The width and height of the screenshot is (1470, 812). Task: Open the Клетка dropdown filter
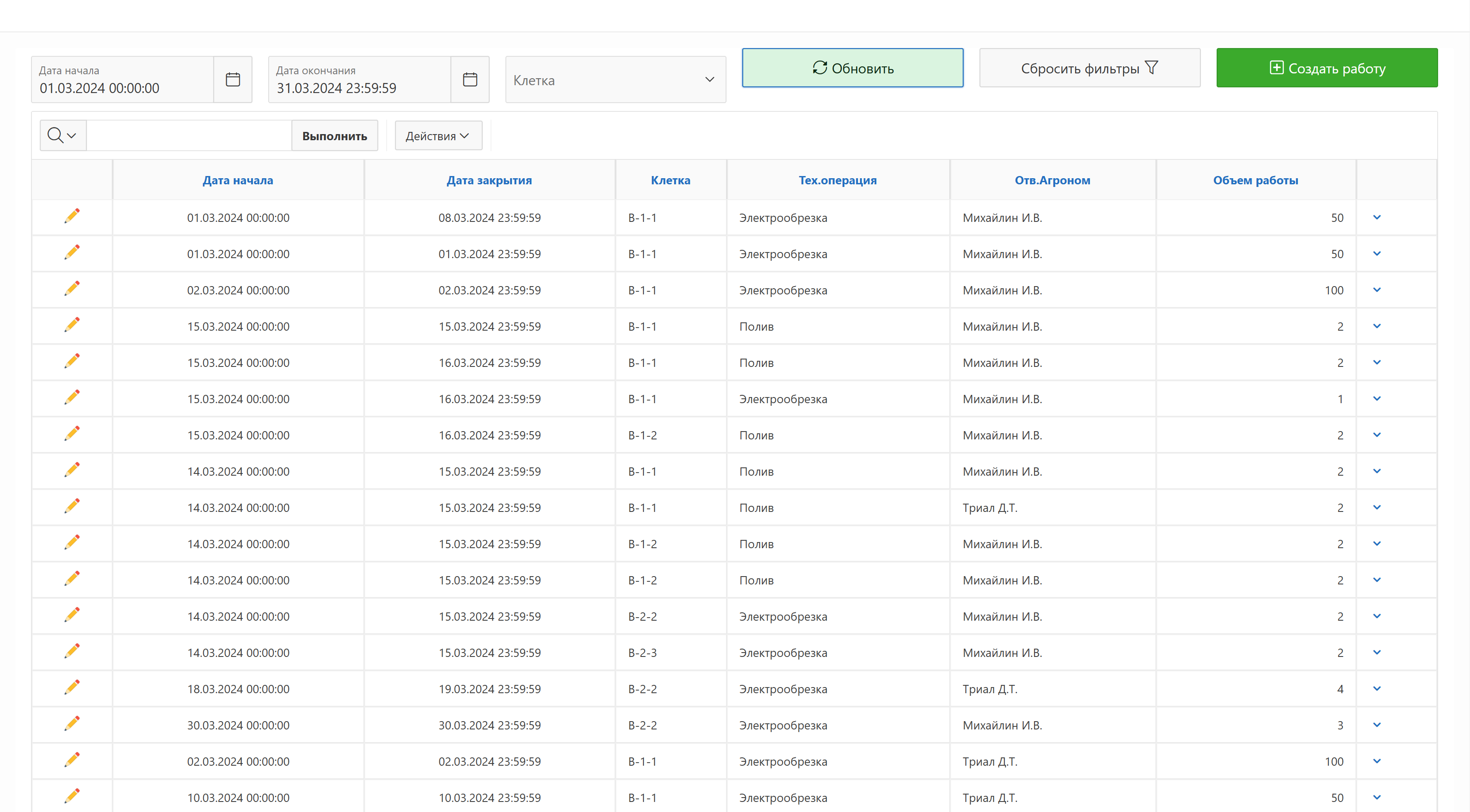click(615, 80)
